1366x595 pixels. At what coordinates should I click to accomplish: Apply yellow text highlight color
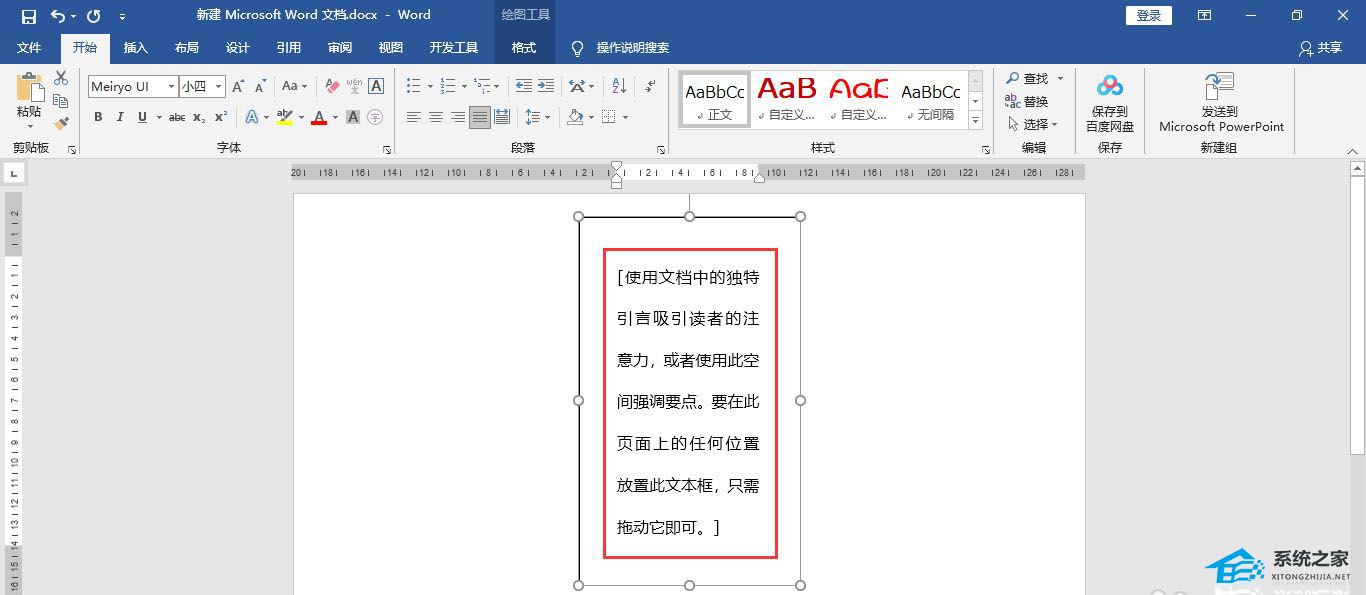[x=283, y=117]
